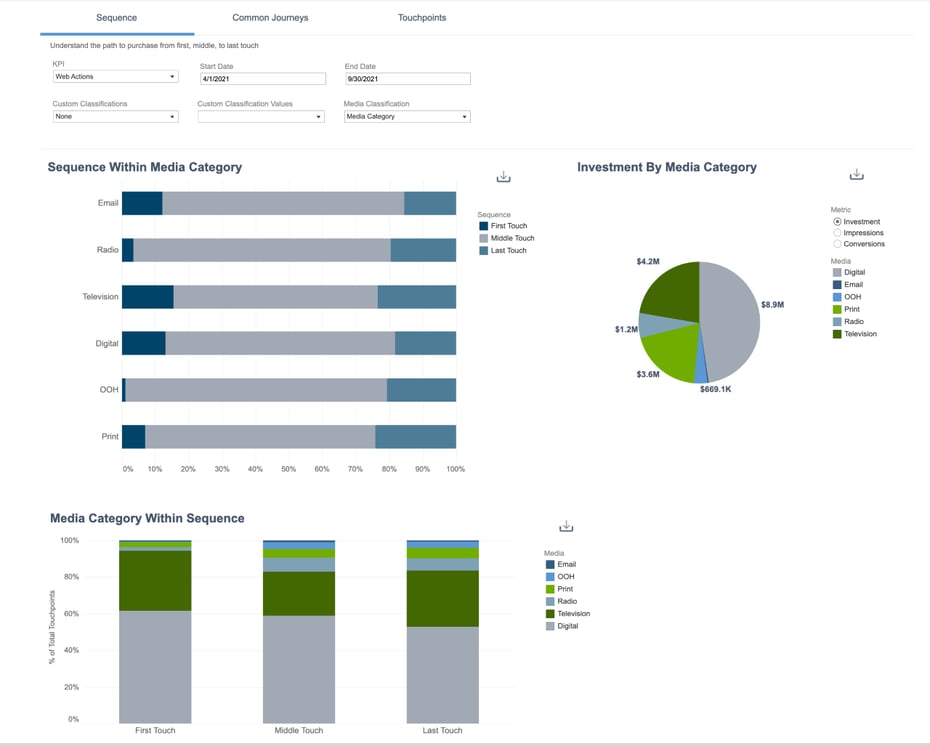Click the Last Touch legend color swatch
The image size is (930, 746).
[x=483, y=250]
